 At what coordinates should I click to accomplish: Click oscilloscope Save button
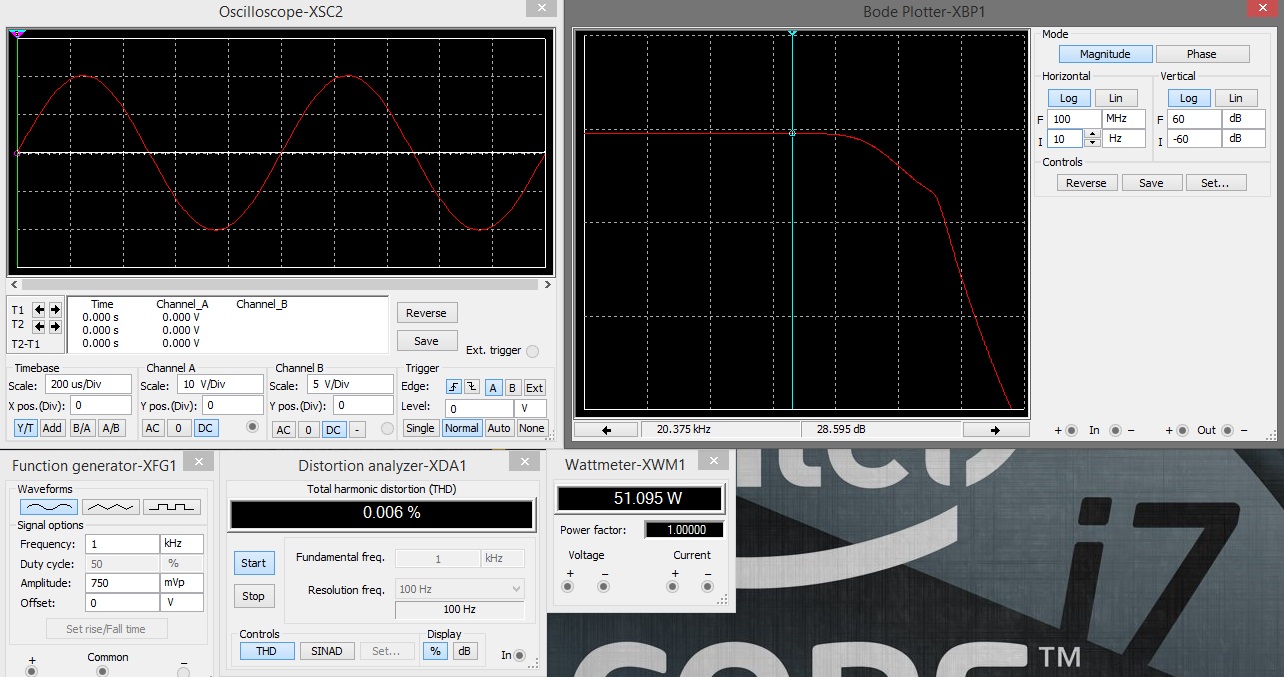pyautogui.click(x=427, y=341)
